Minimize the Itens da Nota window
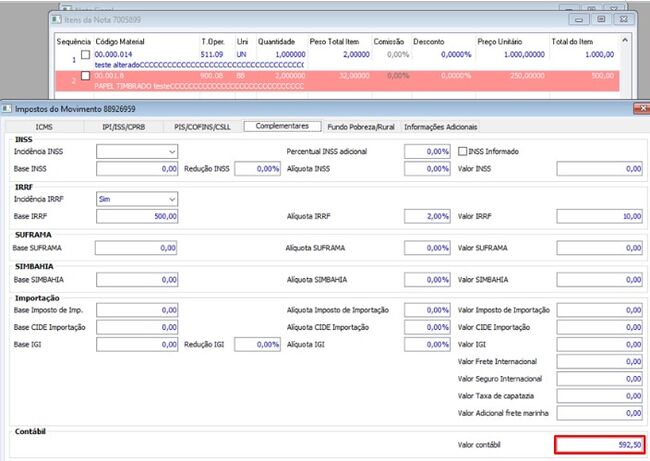650x461 pixels. [x=579, y=19]
